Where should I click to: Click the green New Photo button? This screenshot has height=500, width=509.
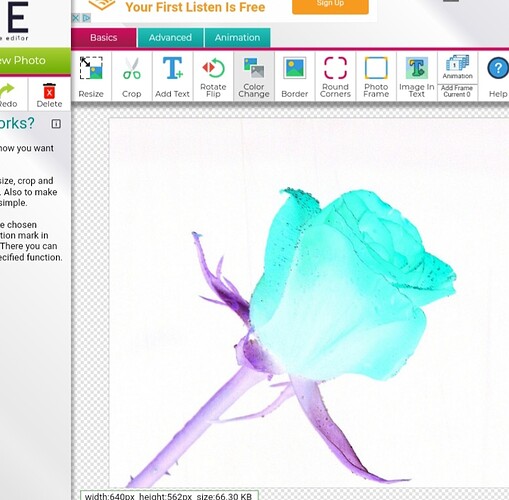(x=35, y=61)
